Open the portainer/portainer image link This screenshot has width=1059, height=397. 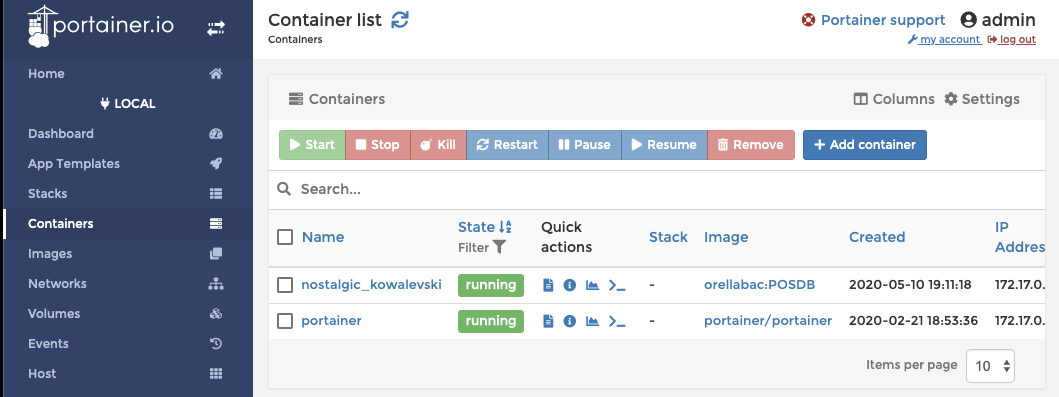tap(768, 321)
